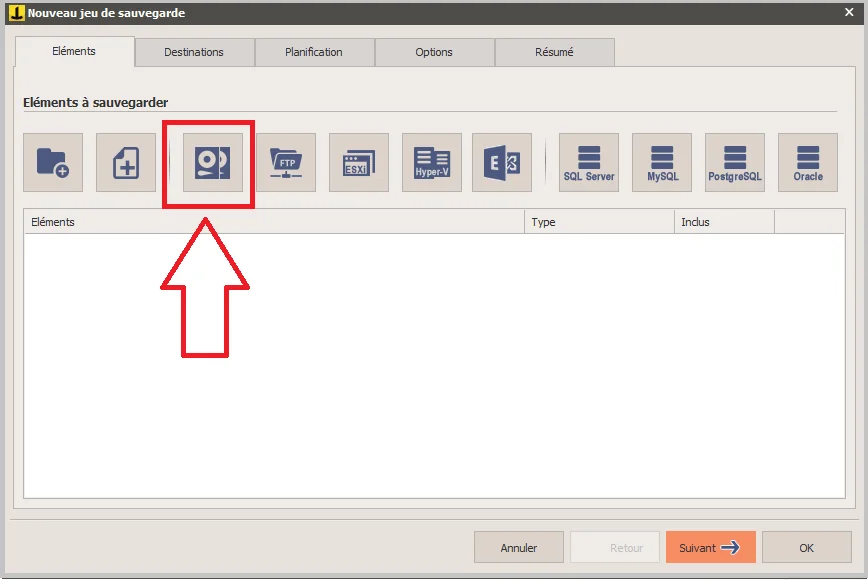Click the orange Suivant button
This screenshot has height=580, width=868.
click(x=710, y=548)
